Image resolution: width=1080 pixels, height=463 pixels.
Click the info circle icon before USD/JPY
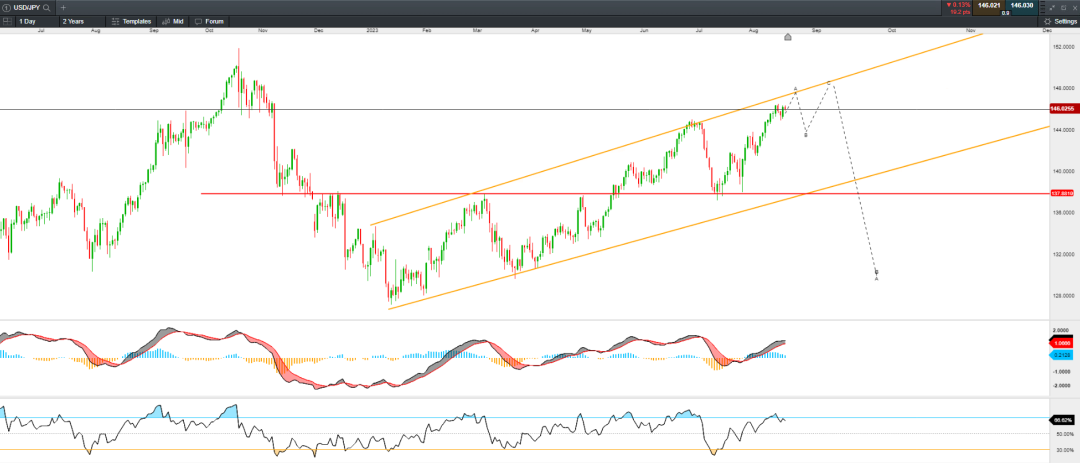[6, 7]
